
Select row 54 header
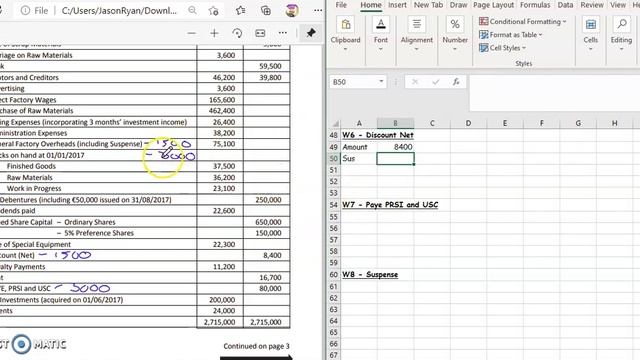[x=334, y=205]
